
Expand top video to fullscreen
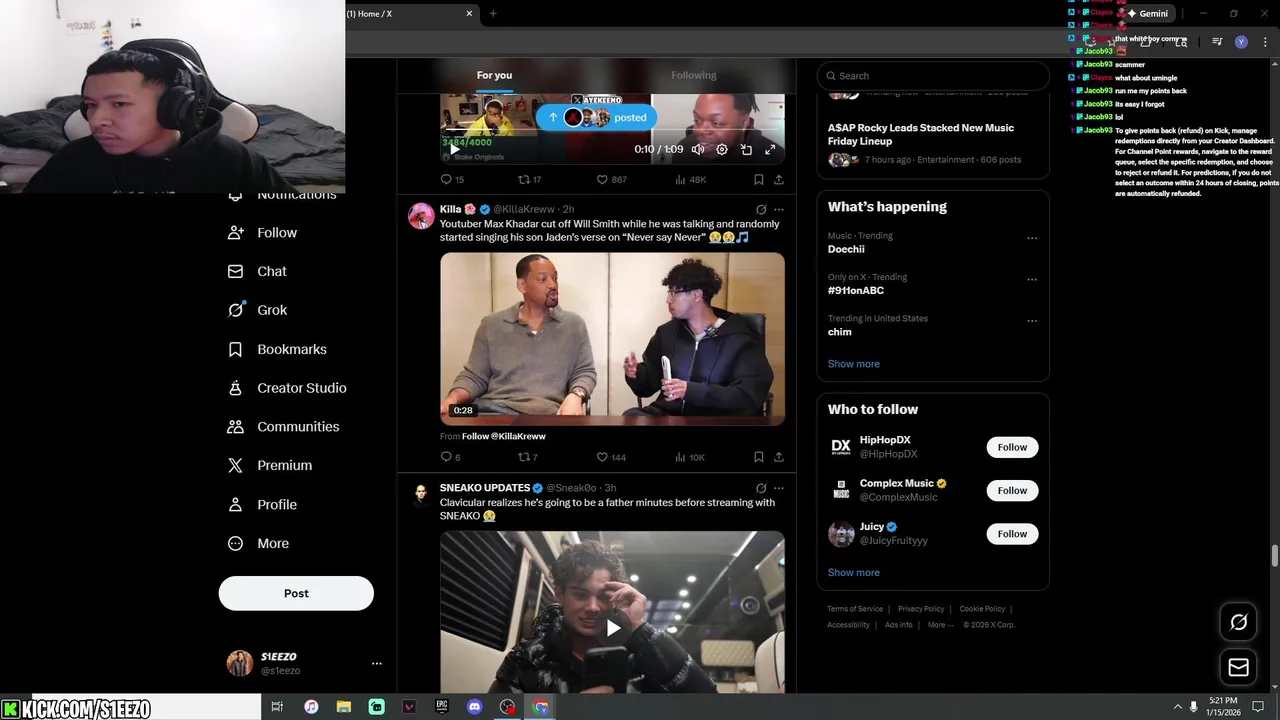(x=770, y=149)
